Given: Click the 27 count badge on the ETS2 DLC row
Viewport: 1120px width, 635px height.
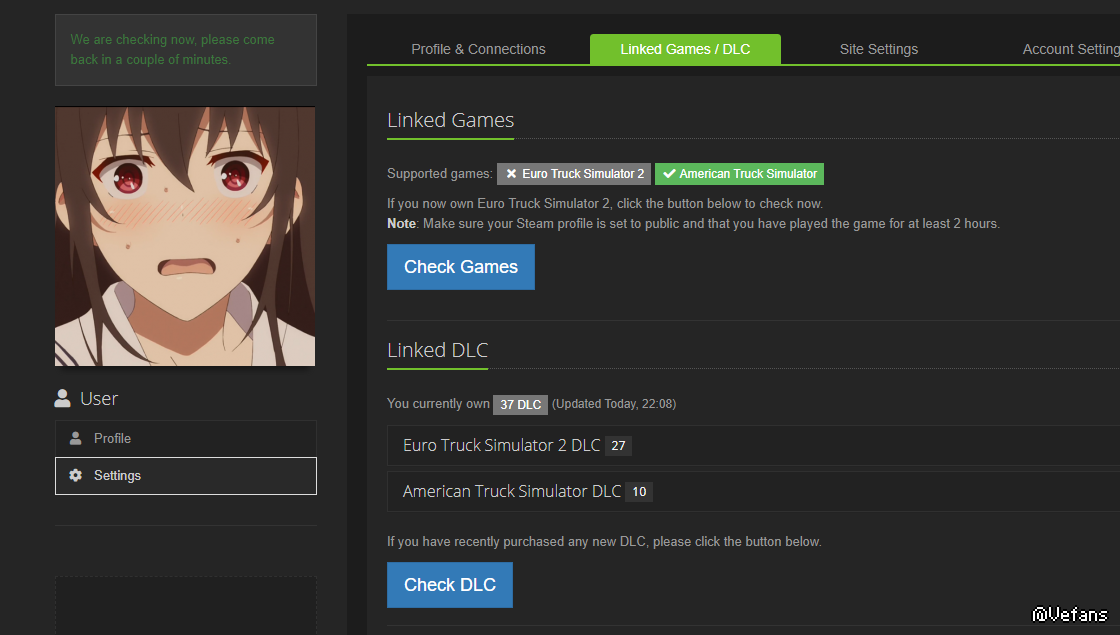Looking at the screenshot, I should (619, 446).
